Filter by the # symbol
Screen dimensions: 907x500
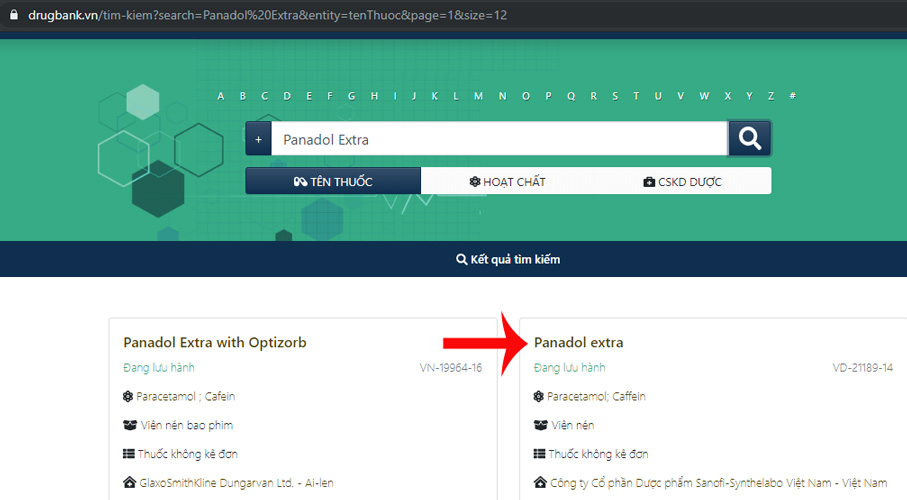[792, 96]
